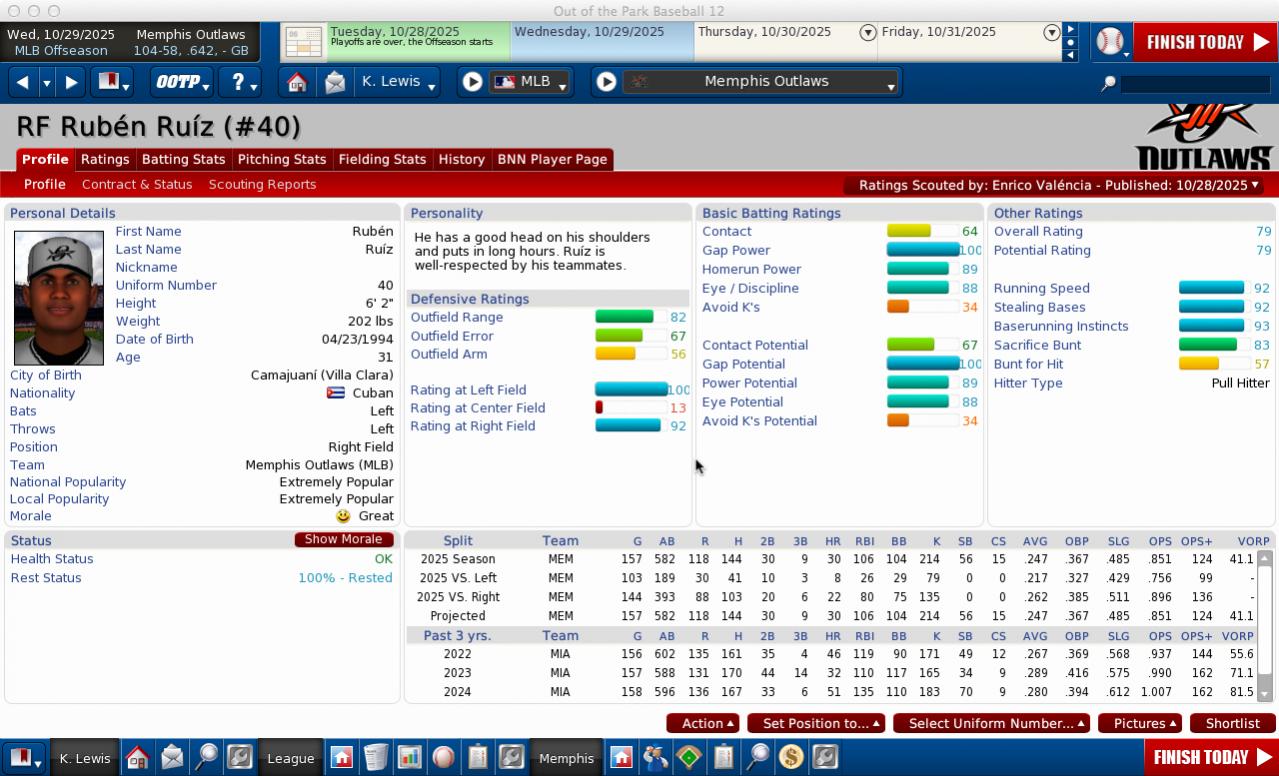
Task: Expand the K. Lewis manager dropdown in toolbar
Action: tap(397, 82)
